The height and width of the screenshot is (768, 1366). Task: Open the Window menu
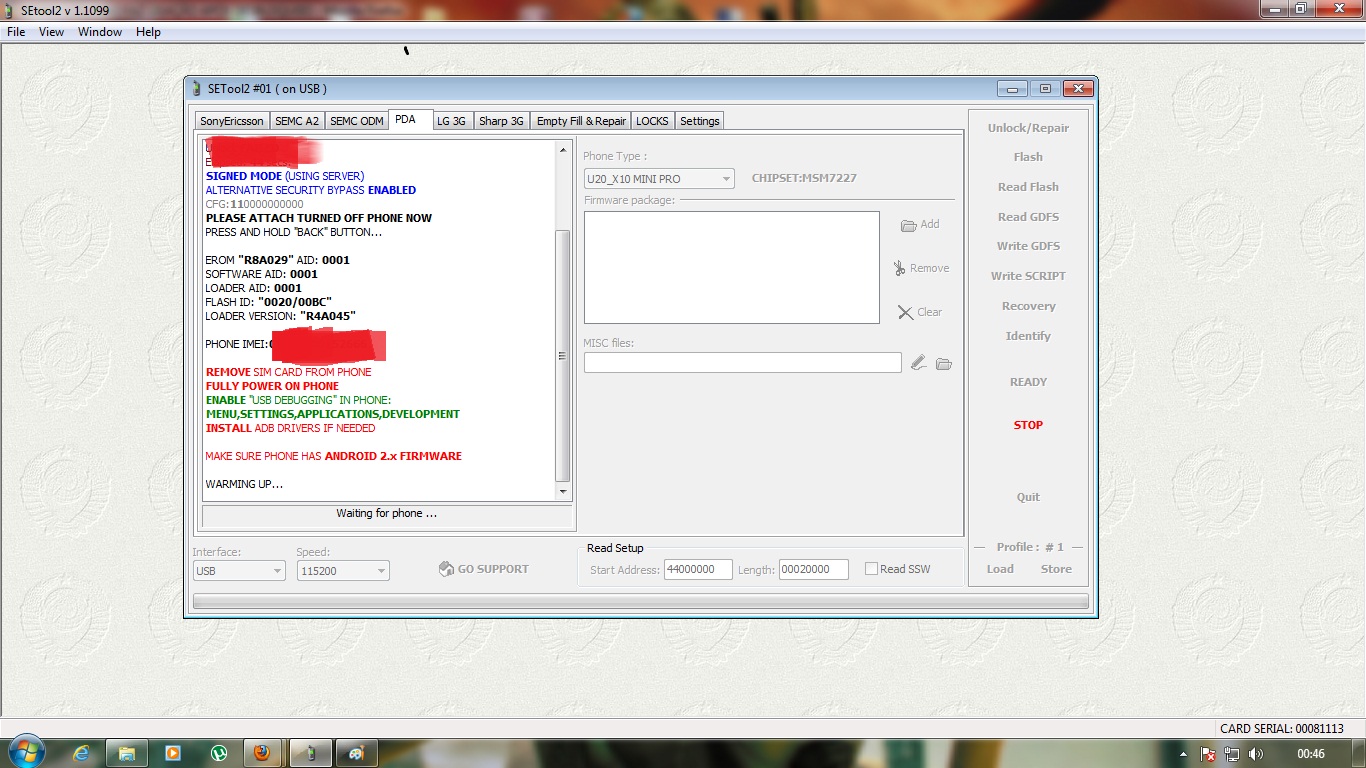100,32
